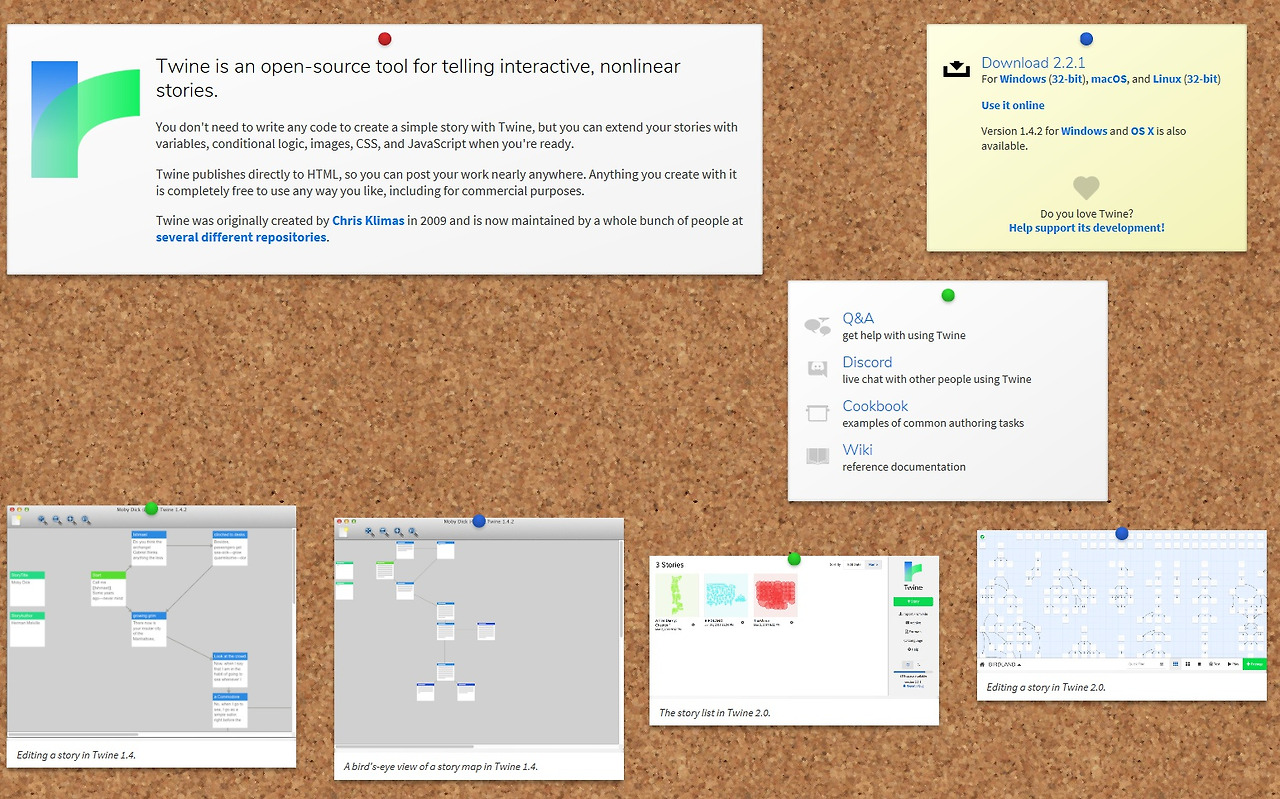Screen dimensions: 1280x799
Task: Open the Cookbook link
Action: click(x=875, y=406)
